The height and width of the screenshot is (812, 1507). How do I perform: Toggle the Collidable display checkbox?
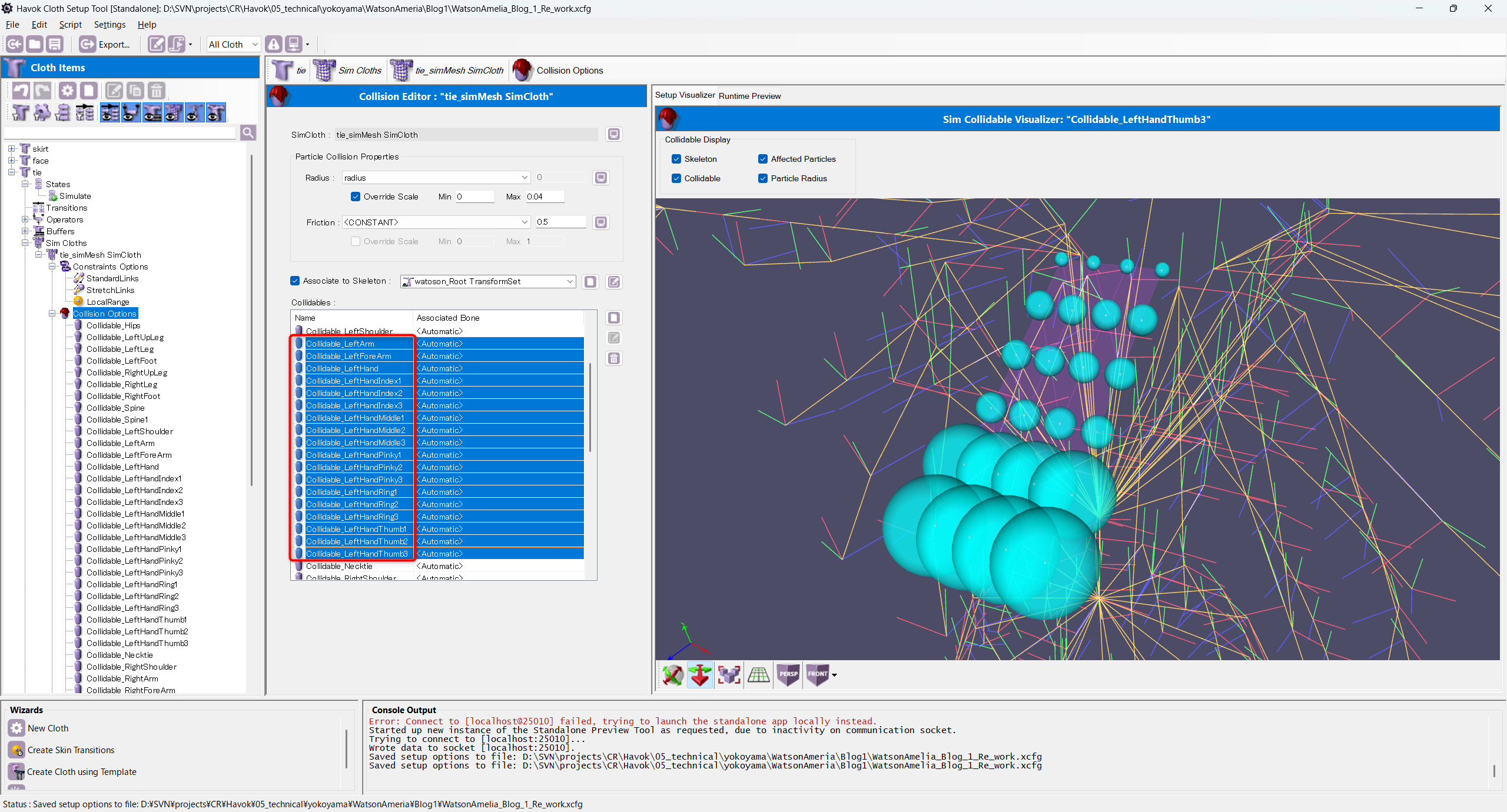(676, 178)
